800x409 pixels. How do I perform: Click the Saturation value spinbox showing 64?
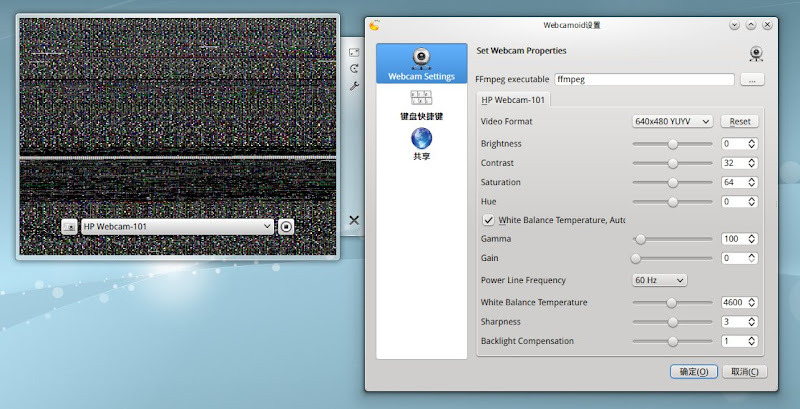739,182
